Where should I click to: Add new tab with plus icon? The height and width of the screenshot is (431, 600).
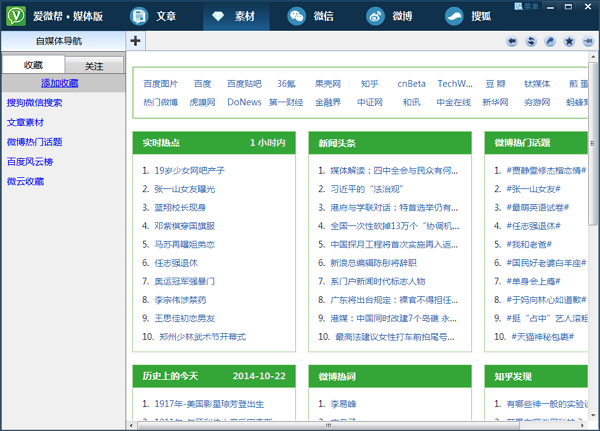coord(135,41)
